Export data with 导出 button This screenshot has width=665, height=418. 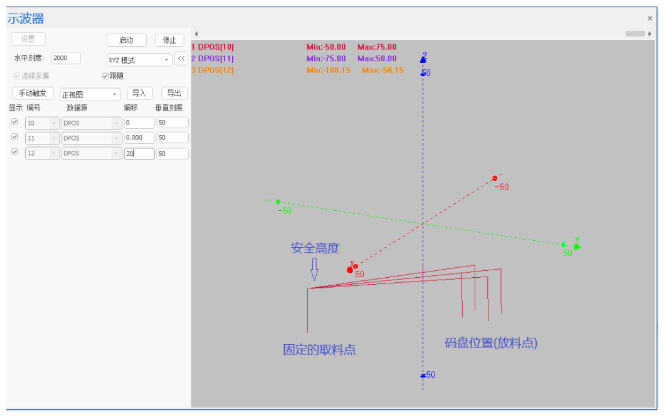[174, 93]
